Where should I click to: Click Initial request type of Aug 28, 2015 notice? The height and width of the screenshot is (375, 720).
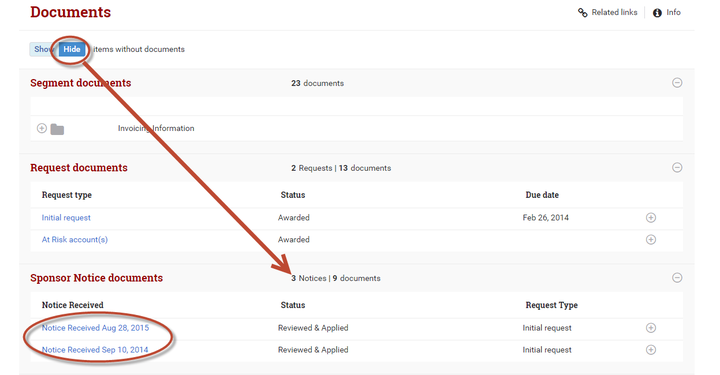[x=547, y=328]
